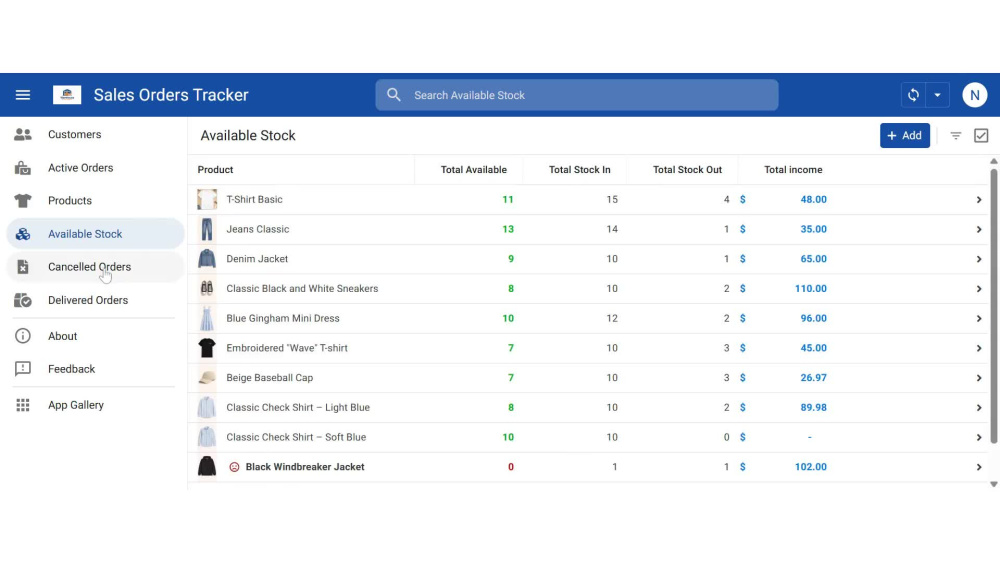
Task: Click the 110.00 income value
Action: [x=811, y=289]
